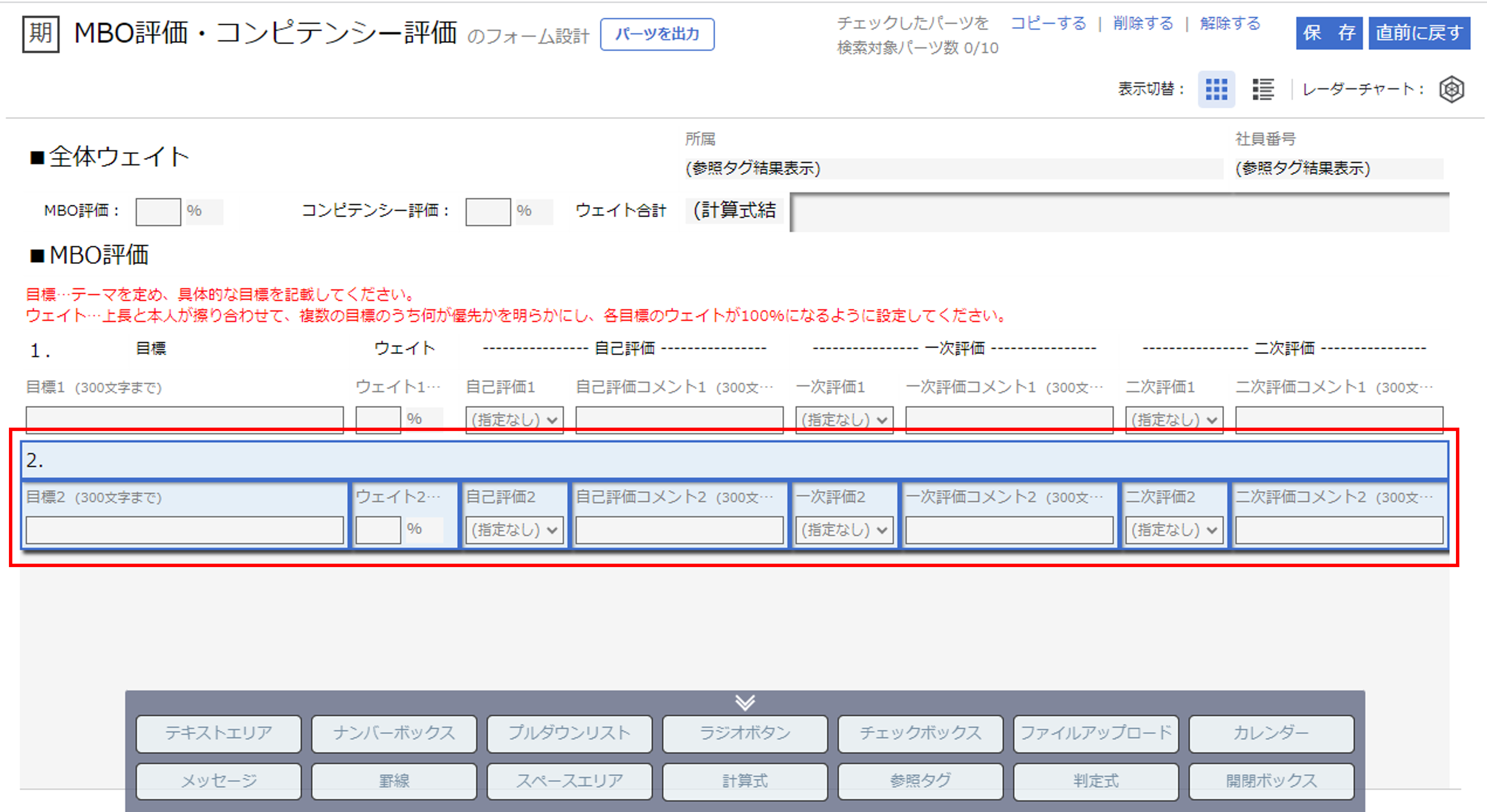Click the コピーする link
Viewport: 1487px width, 812px height.
[x=1048, y=24]
